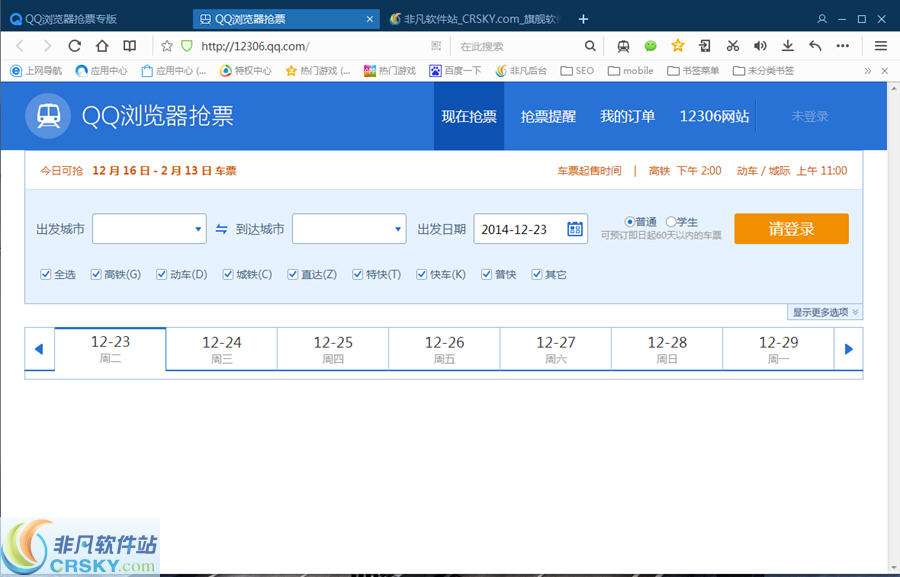Show later dates with right arrow
The width and height of the screenshot is (900, 577).
click(848, 349)
